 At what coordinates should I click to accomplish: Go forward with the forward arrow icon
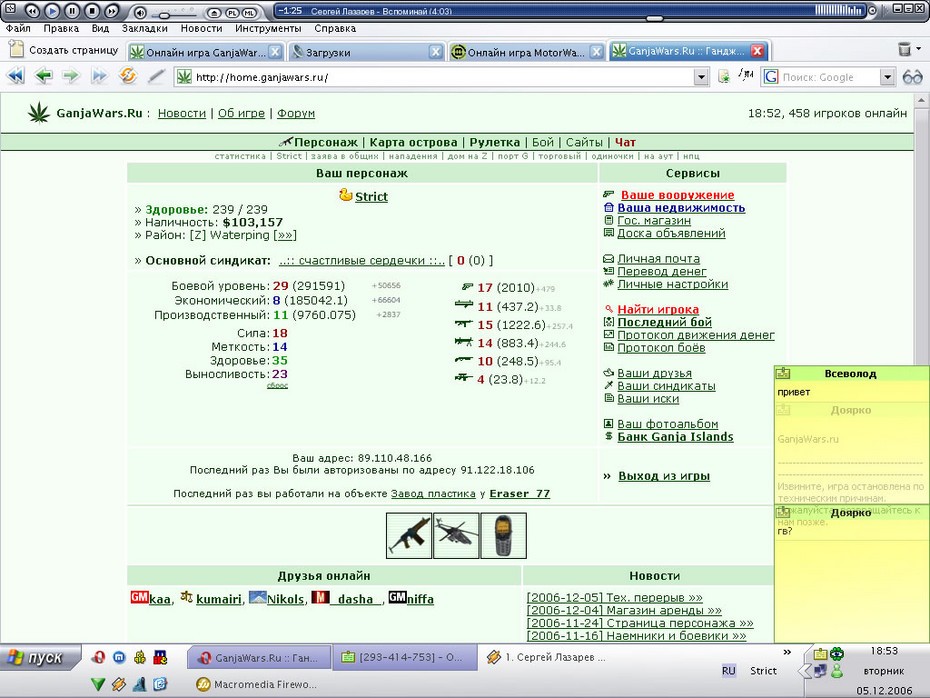click(x=71, y=76)
